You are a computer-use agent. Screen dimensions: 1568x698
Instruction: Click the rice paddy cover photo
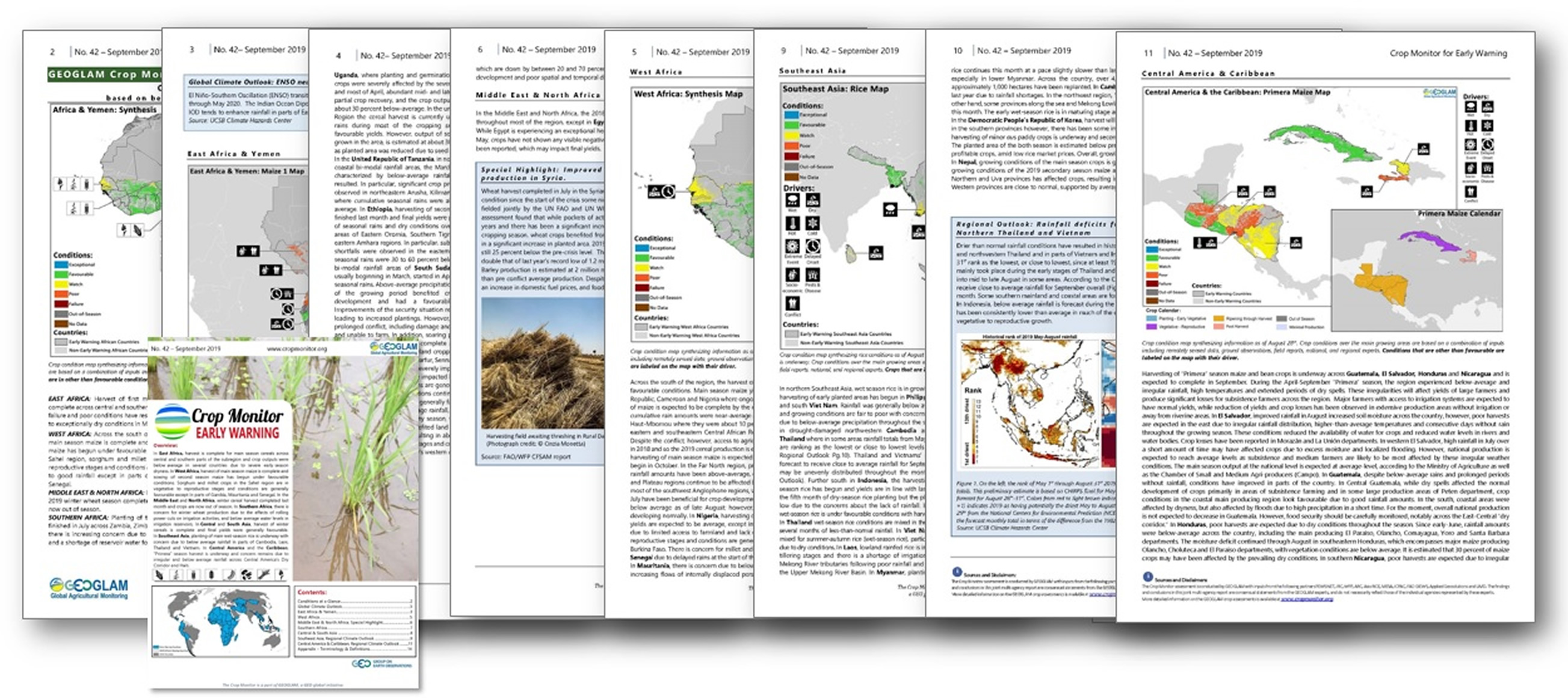click(356, 469)
